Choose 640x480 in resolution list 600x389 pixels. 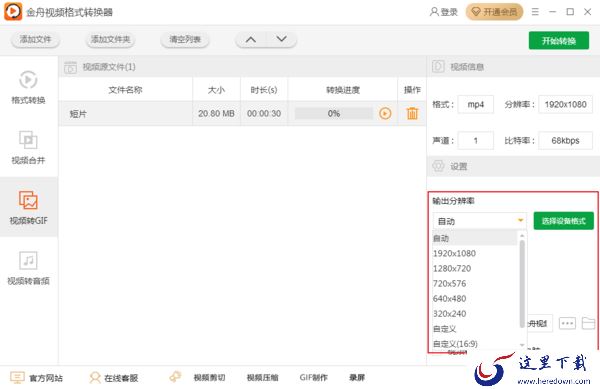click(475, 298)
